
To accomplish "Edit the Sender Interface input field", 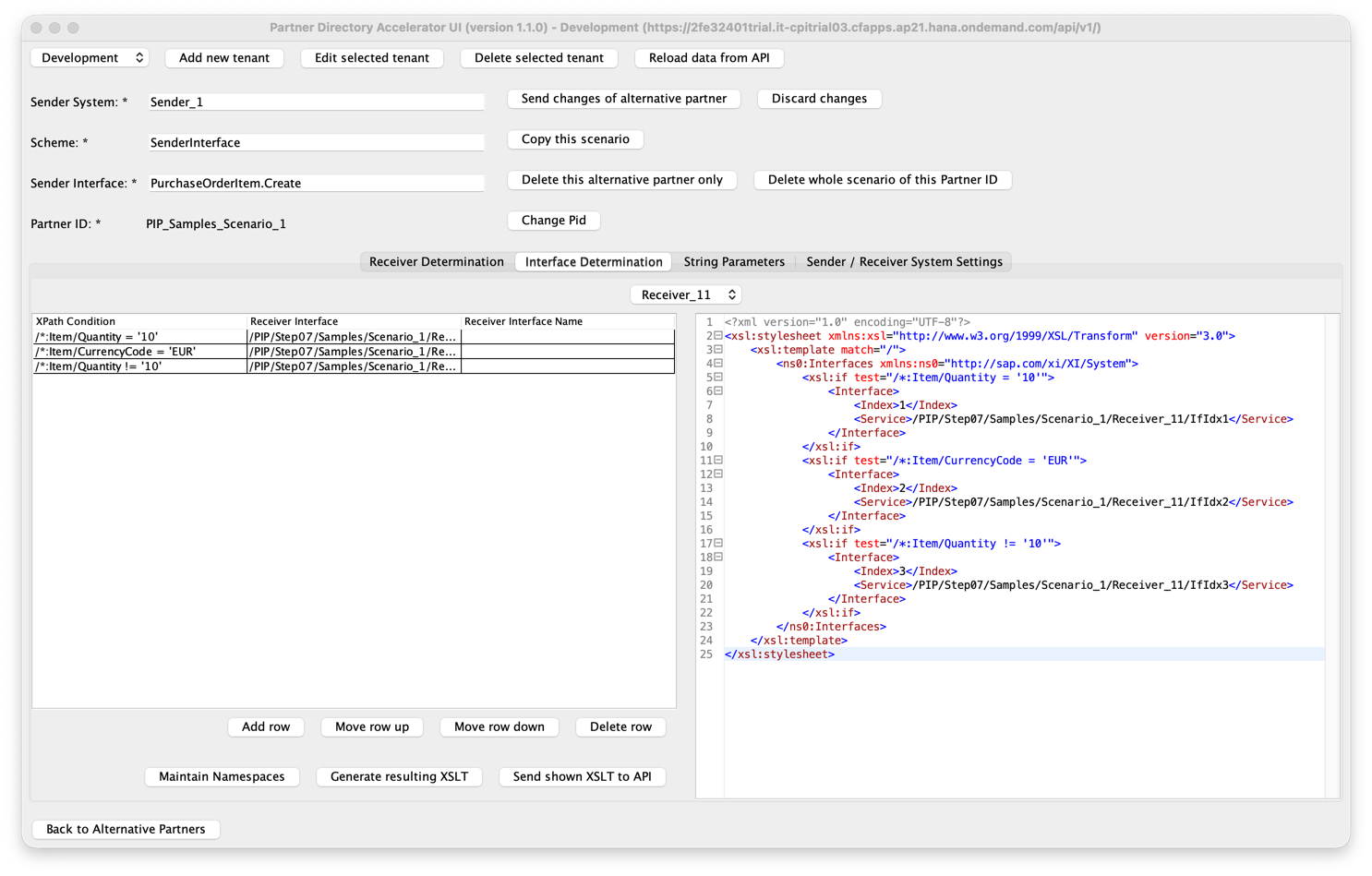I will [x=316, y=183].
